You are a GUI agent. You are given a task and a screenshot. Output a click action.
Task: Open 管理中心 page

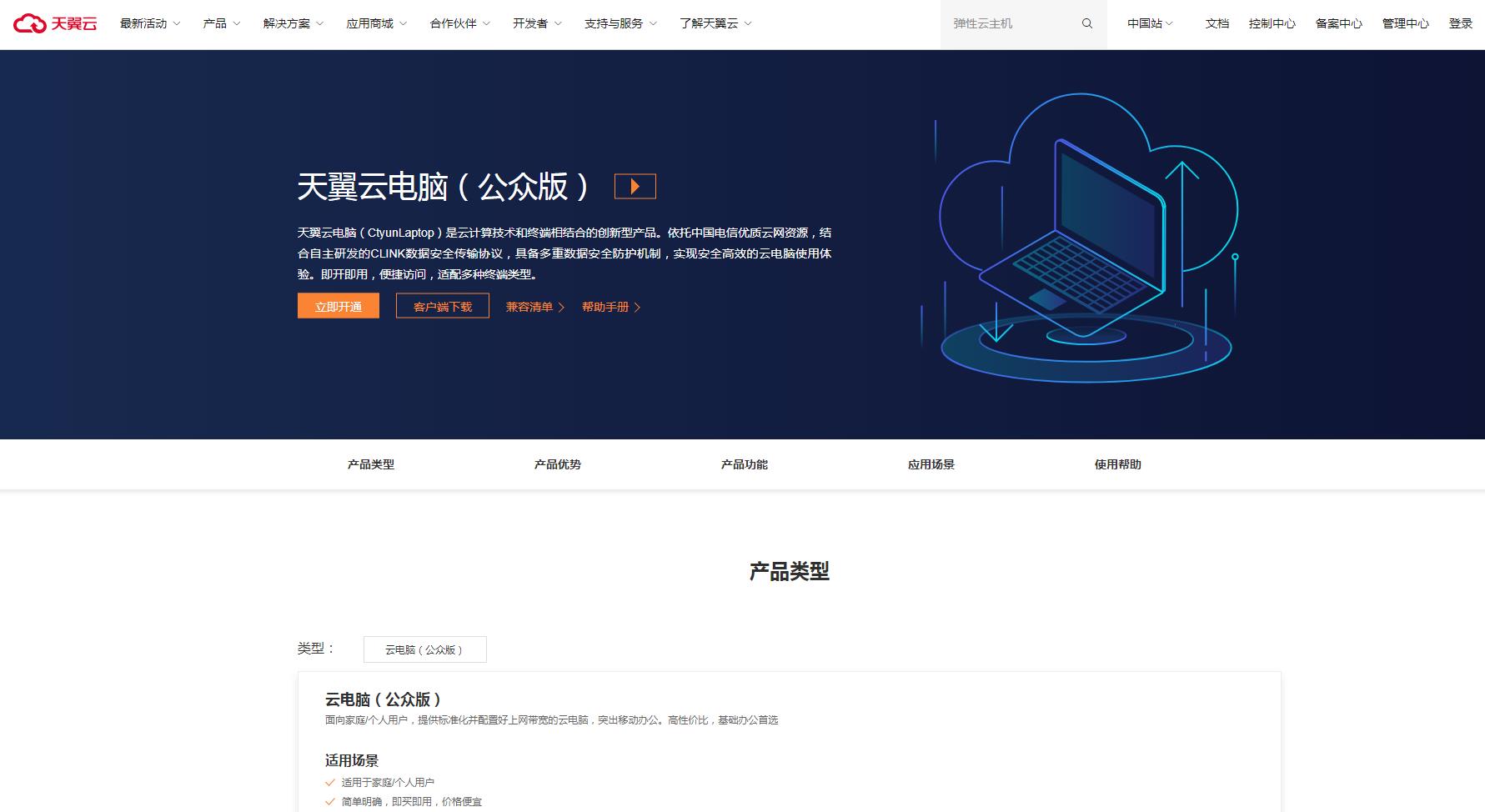click(1406, 23)
